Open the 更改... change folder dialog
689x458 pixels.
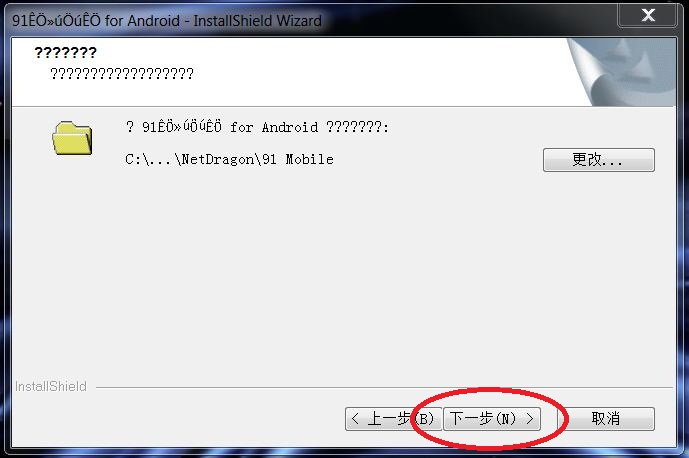coord(598,160)
